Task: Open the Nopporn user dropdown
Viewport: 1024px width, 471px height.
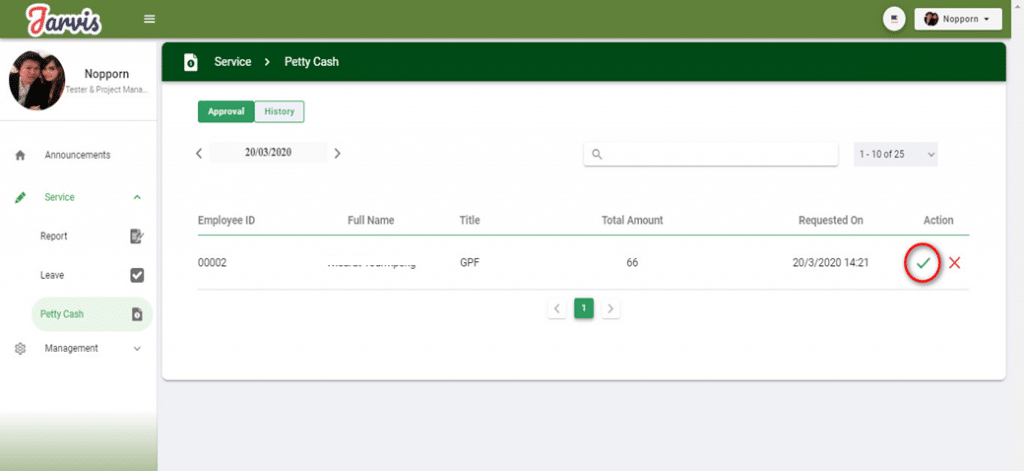Action: (x=957, y=19)
